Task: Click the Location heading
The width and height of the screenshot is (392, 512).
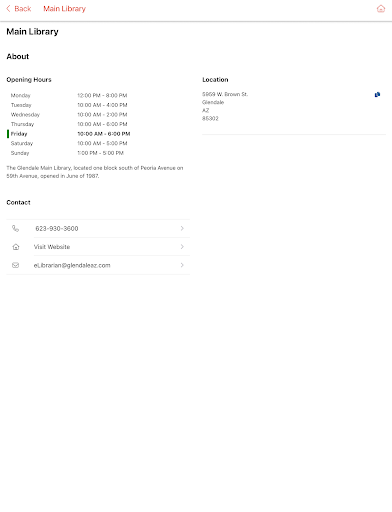Action: (215, 80)
